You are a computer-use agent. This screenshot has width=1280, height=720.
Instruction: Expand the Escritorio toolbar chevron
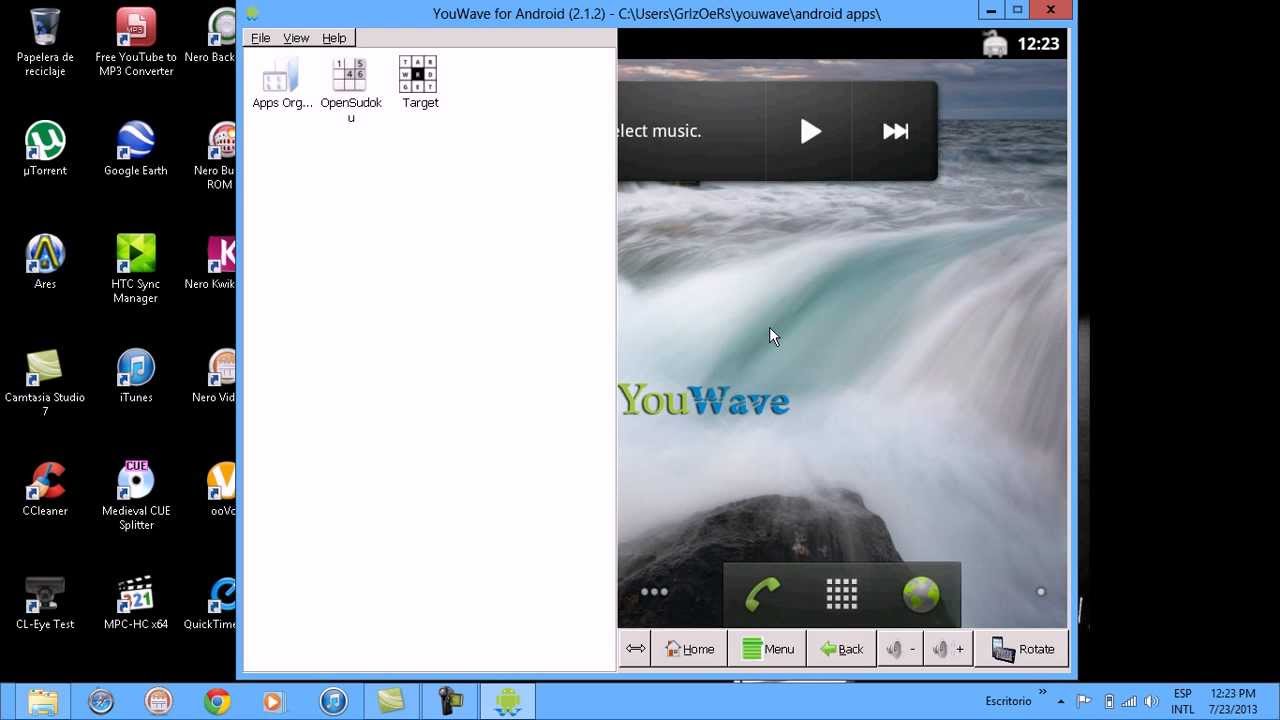(1042, 692)
